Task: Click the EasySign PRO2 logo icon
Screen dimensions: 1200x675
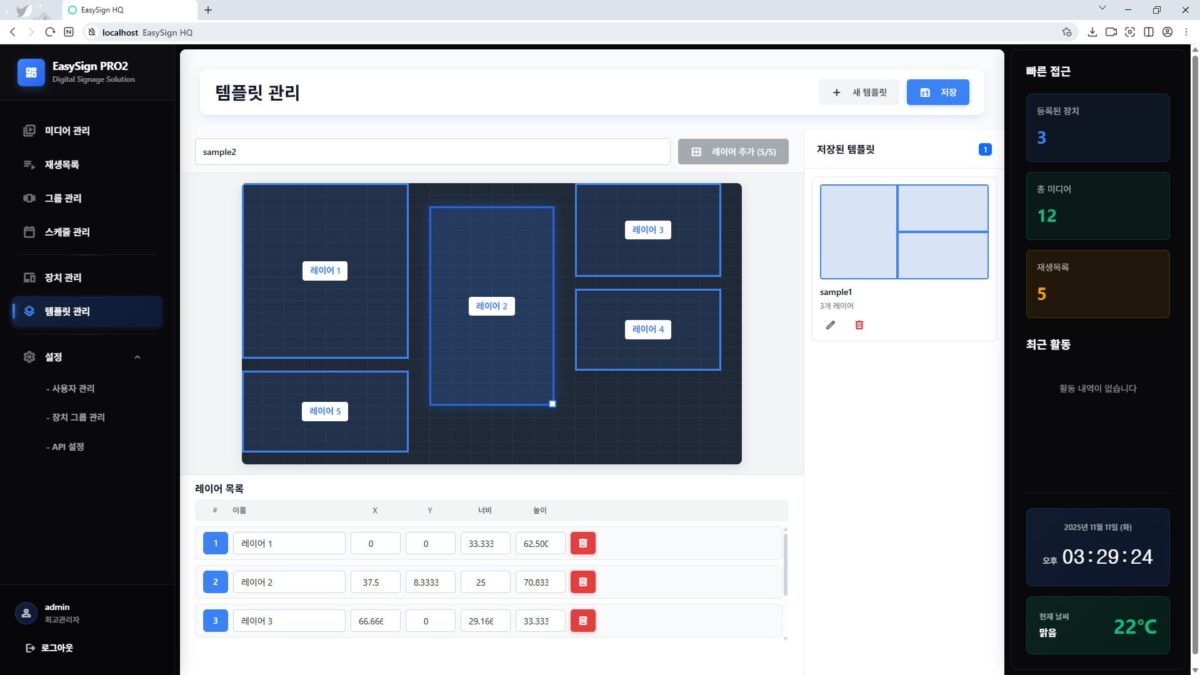Action: tap(31, 72)
